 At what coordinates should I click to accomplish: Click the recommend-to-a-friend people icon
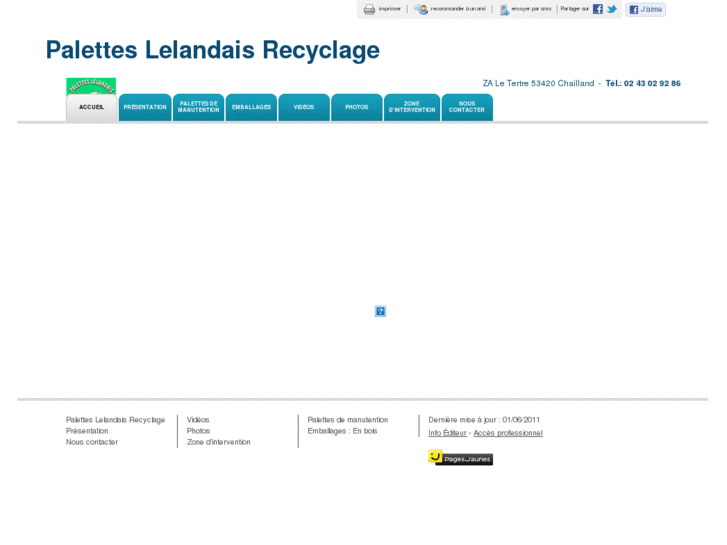421,9
